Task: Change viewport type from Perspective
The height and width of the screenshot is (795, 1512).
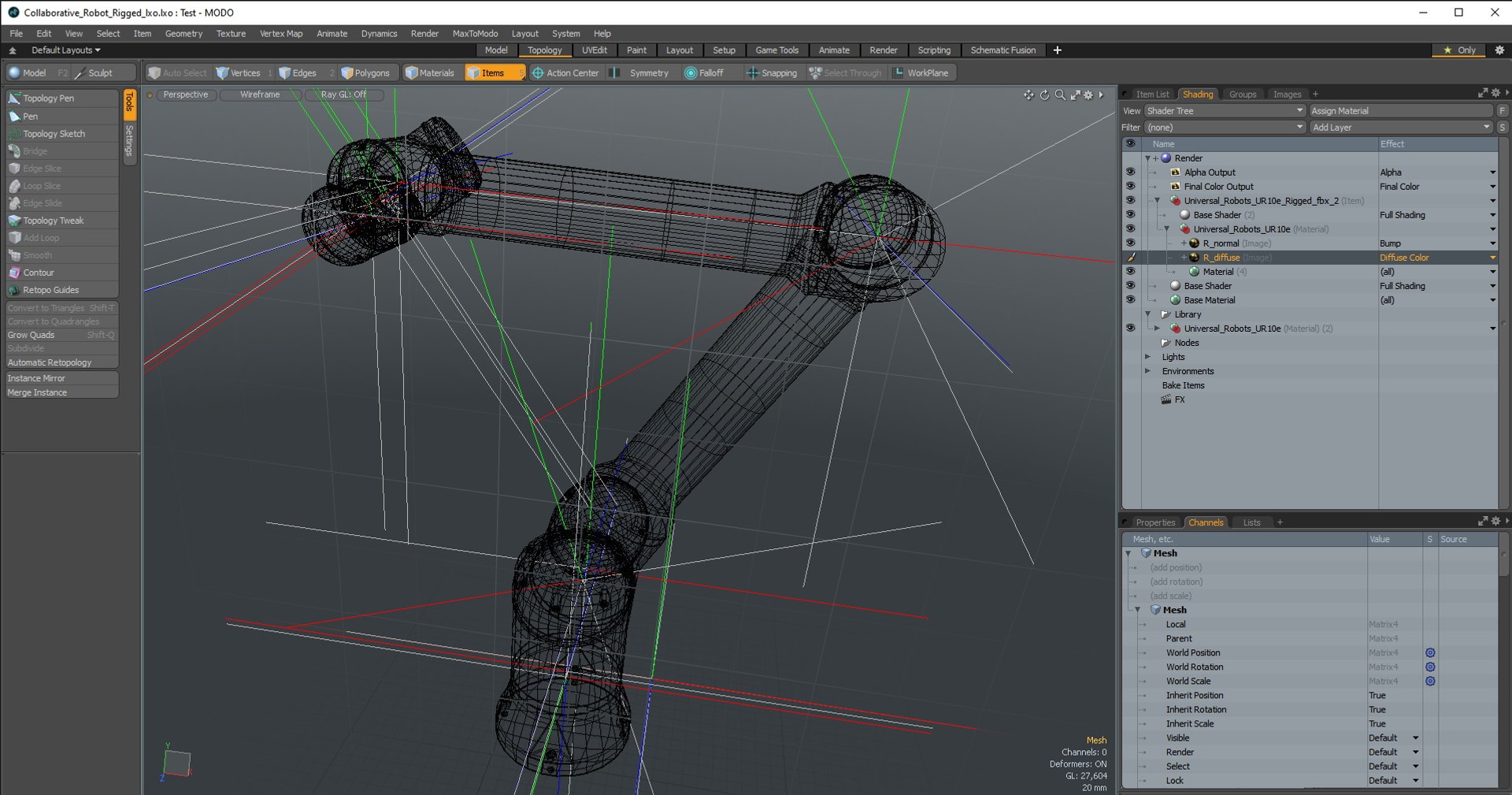Action: click(x=186, y=95)
